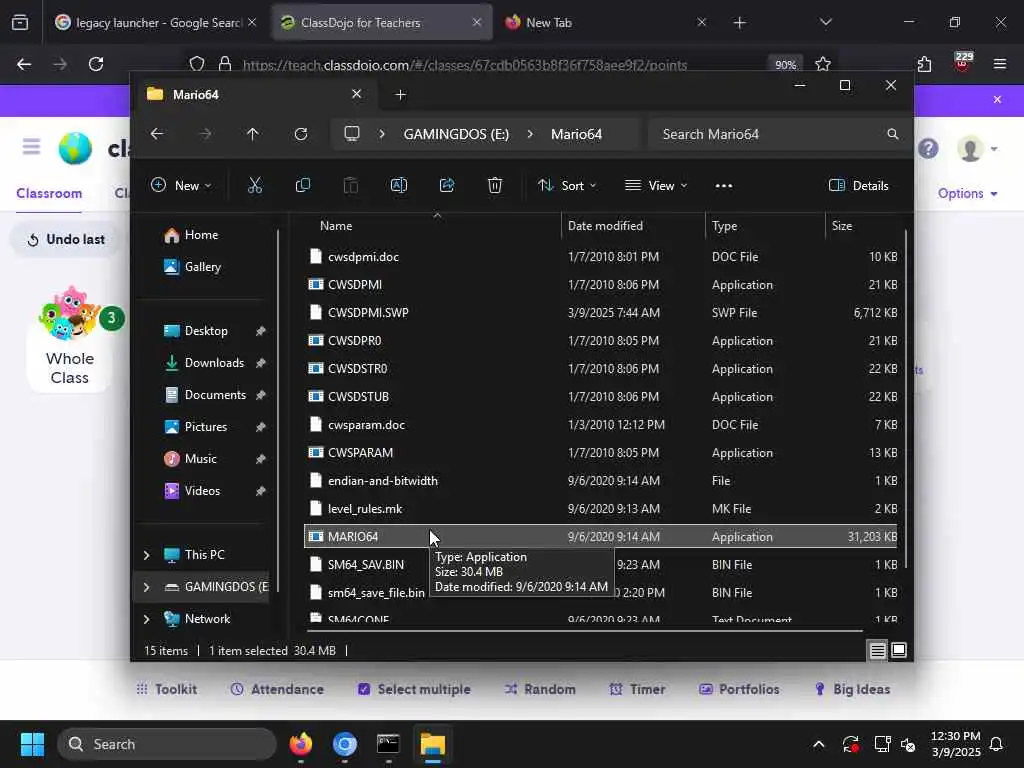Switch to large thumbnails view icon
1024x768 pixels.
tap(899, 650)
